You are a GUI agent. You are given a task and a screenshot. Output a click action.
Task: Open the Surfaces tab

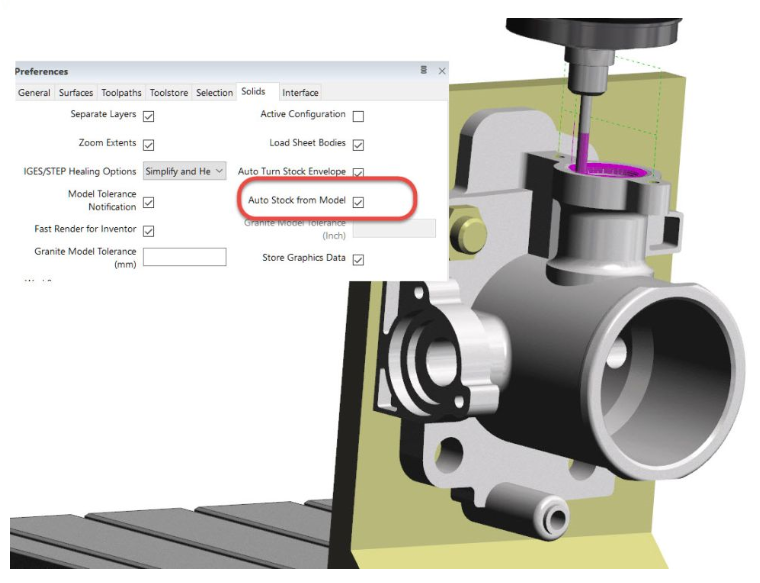(76, 93)
